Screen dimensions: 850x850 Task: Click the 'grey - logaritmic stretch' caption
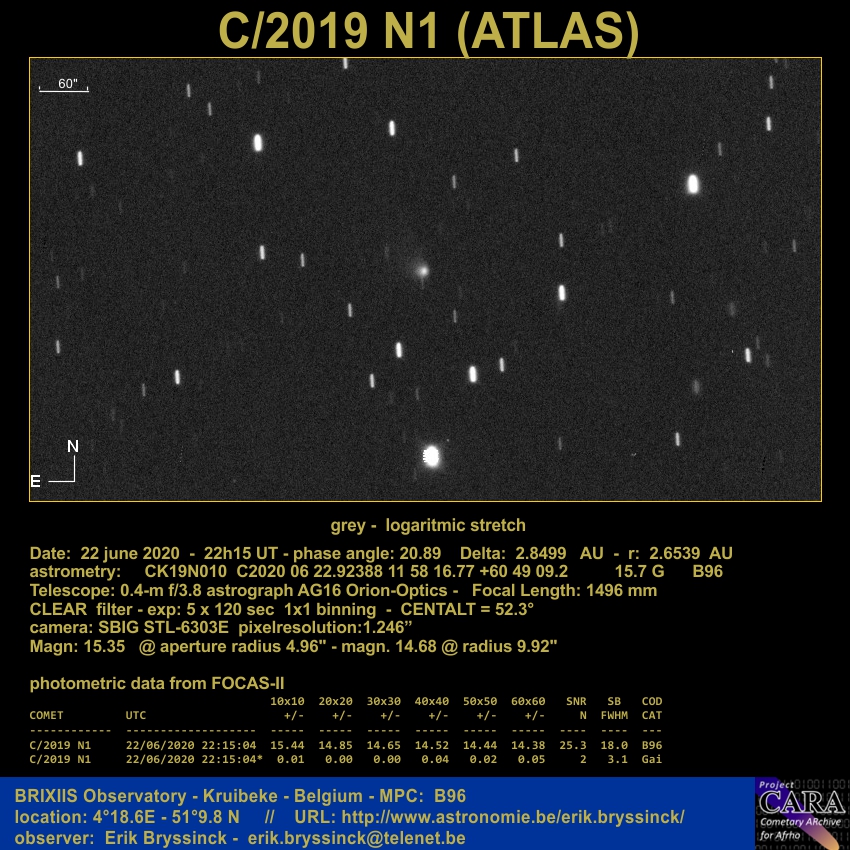tap(427, 525)
